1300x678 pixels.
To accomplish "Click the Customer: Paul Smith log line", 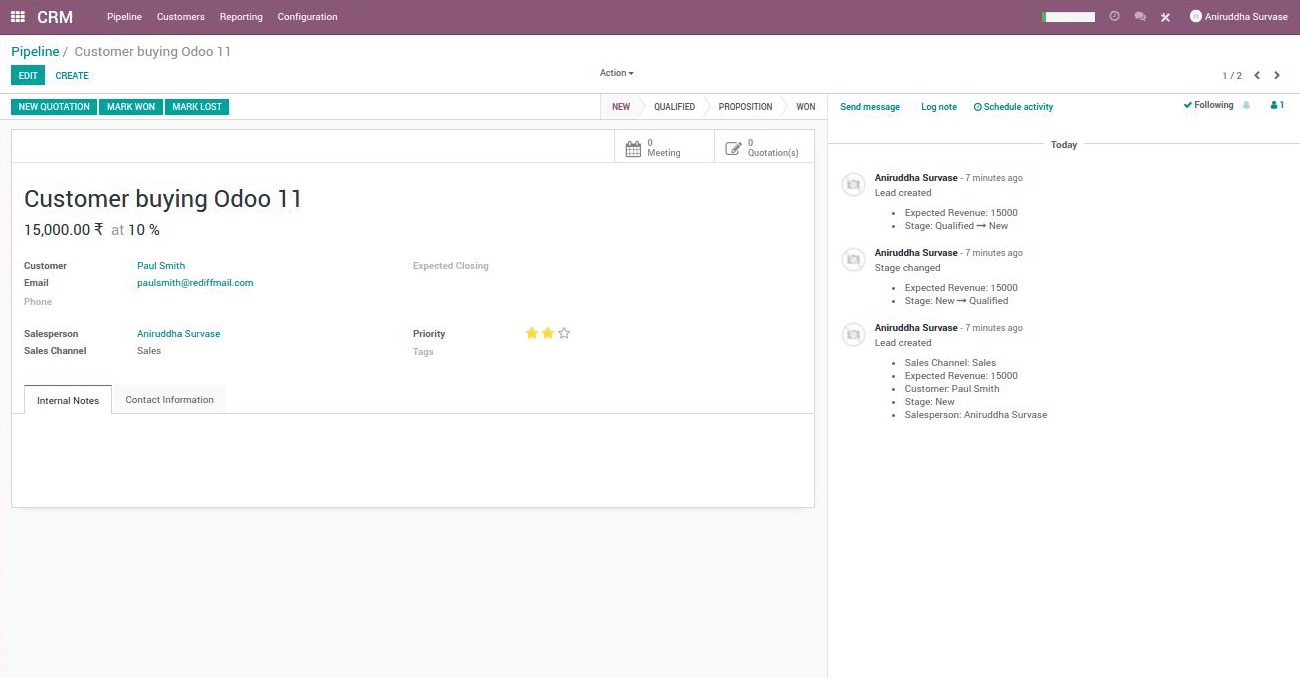I will pyautogui.click(x=952, y=389).
